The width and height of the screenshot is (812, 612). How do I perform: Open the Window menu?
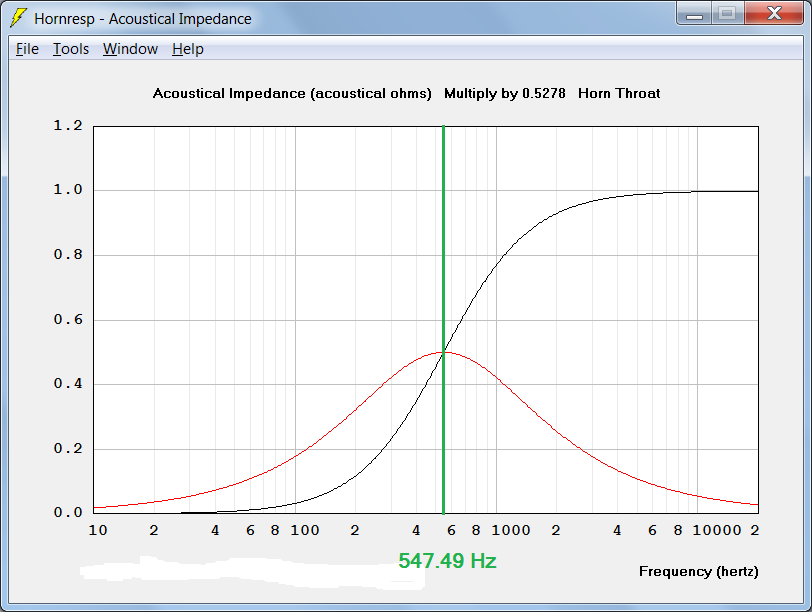pyautogui.click(x=130, y=49)
